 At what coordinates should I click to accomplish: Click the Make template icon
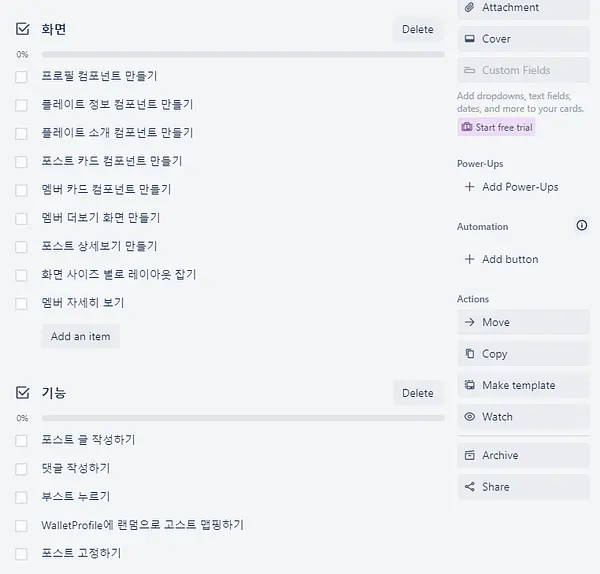tap(470, 385)
